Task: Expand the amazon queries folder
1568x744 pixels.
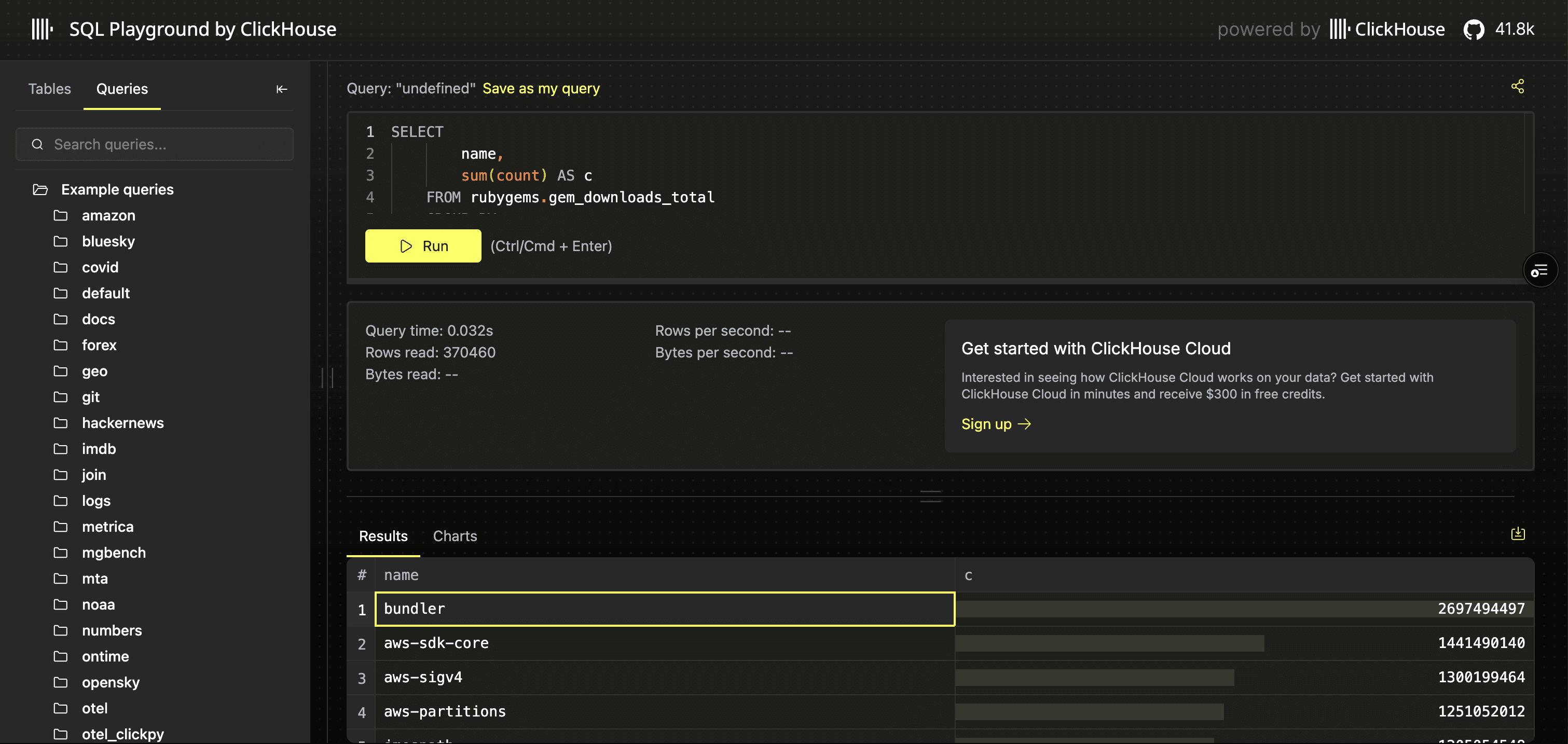Action: tap(108, 215)
